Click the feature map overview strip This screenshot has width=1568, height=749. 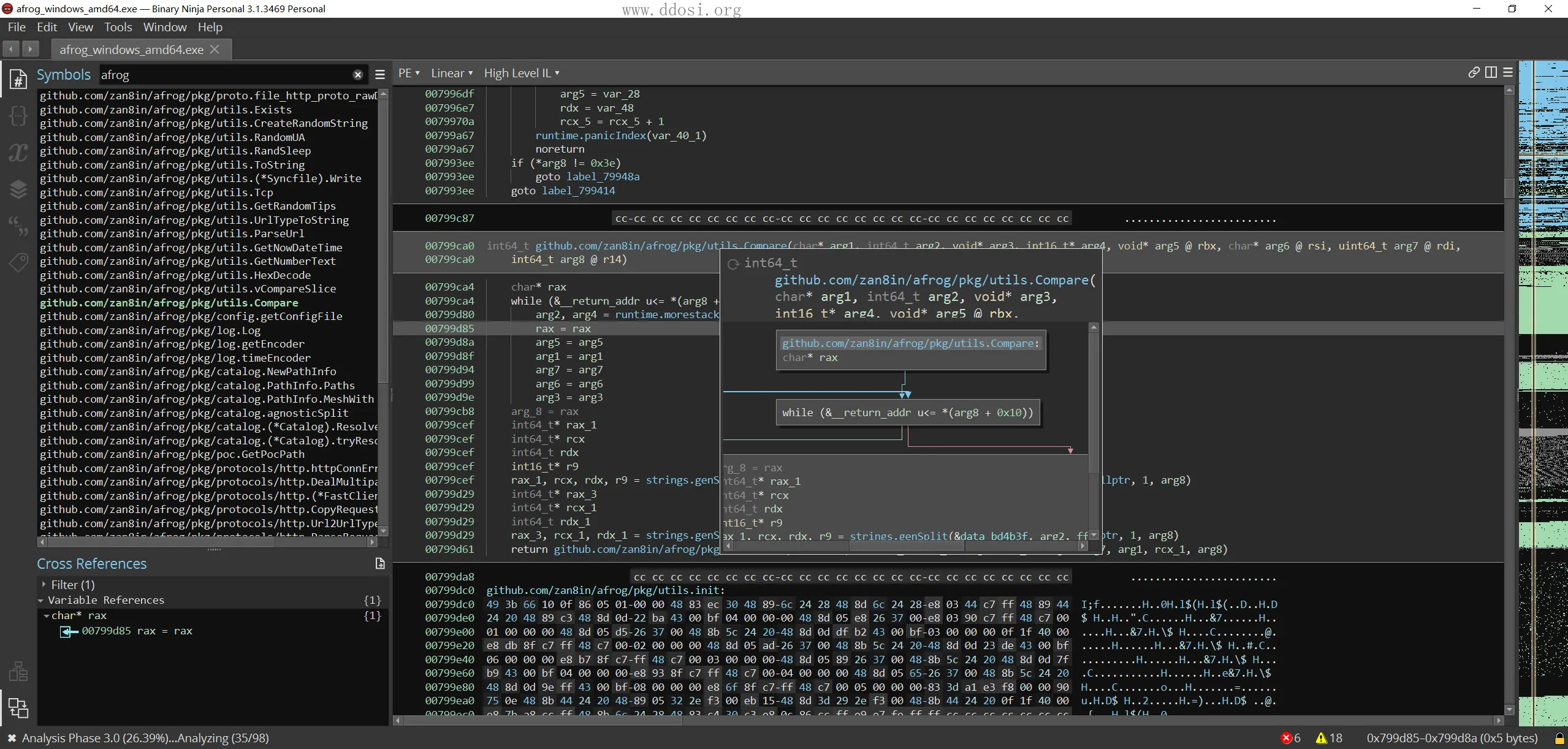1543,393
